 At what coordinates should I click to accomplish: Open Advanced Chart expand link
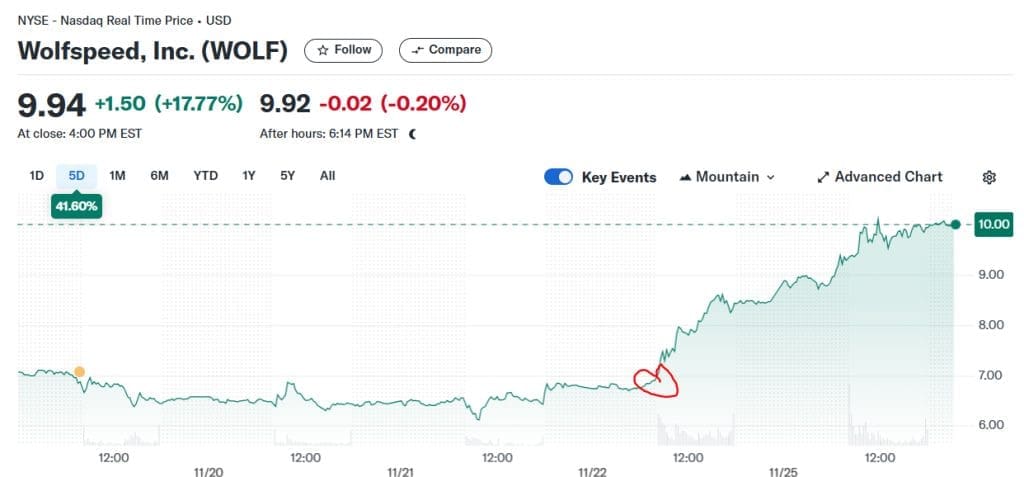(879, 177)
